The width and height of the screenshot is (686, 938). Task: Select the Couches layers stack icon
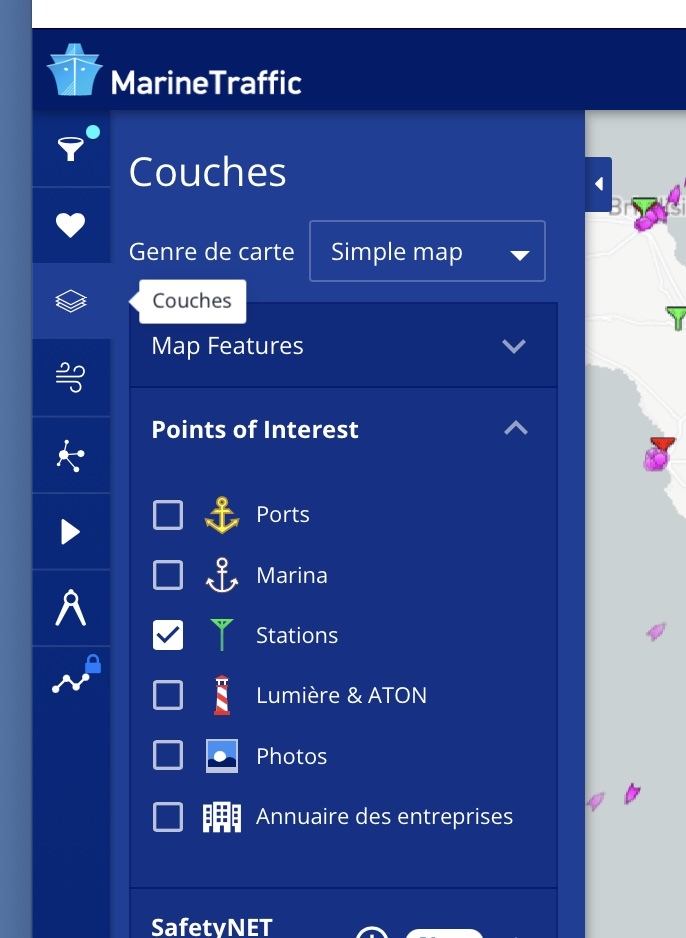pyautogui.click(x=71, y=301)
